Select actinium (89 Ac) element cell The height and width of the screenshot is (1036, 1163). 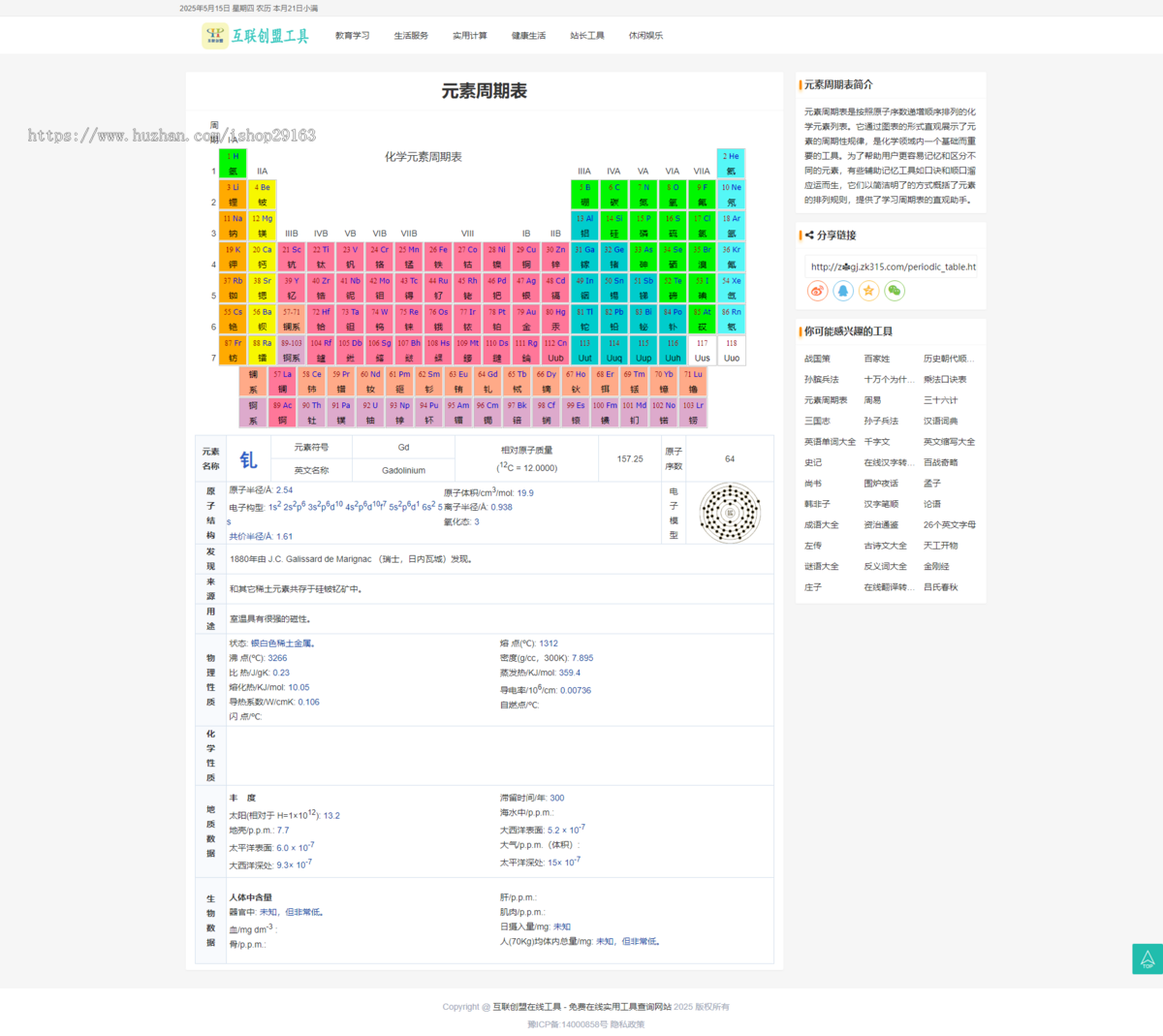(x=282, y=412)
